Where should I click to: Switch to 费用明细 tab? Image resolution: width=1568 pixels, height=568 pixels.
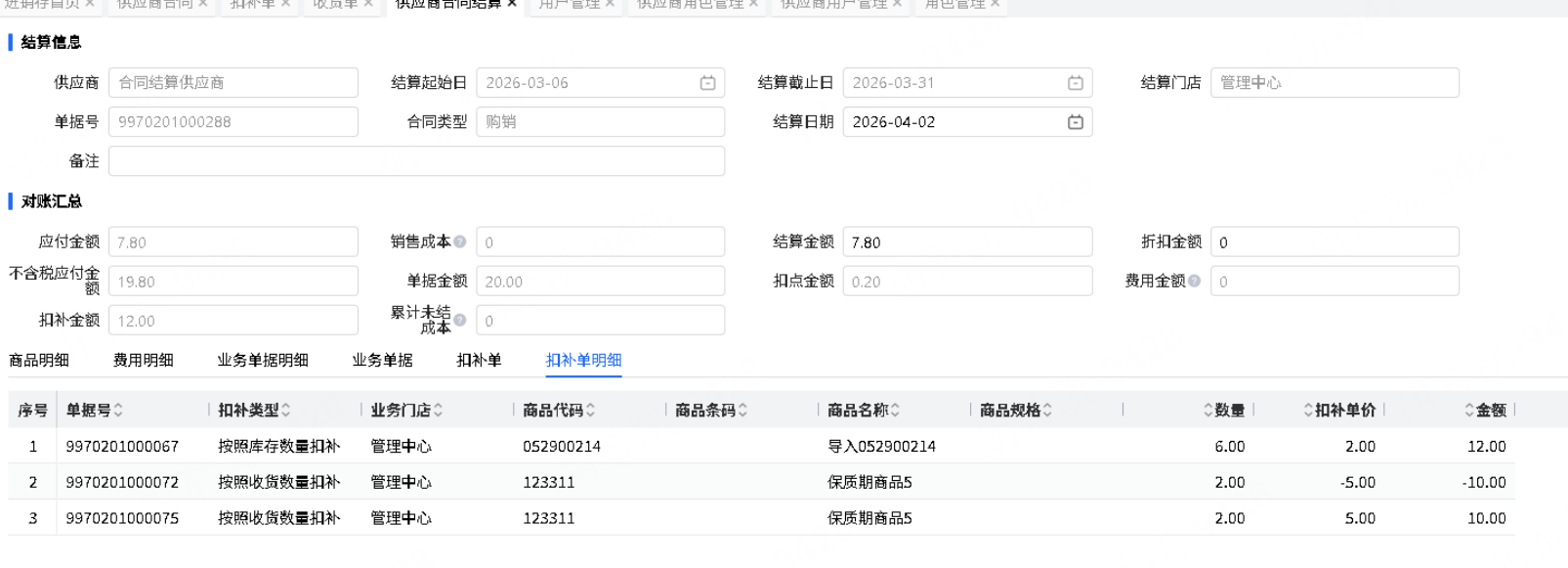pos(144,361)
